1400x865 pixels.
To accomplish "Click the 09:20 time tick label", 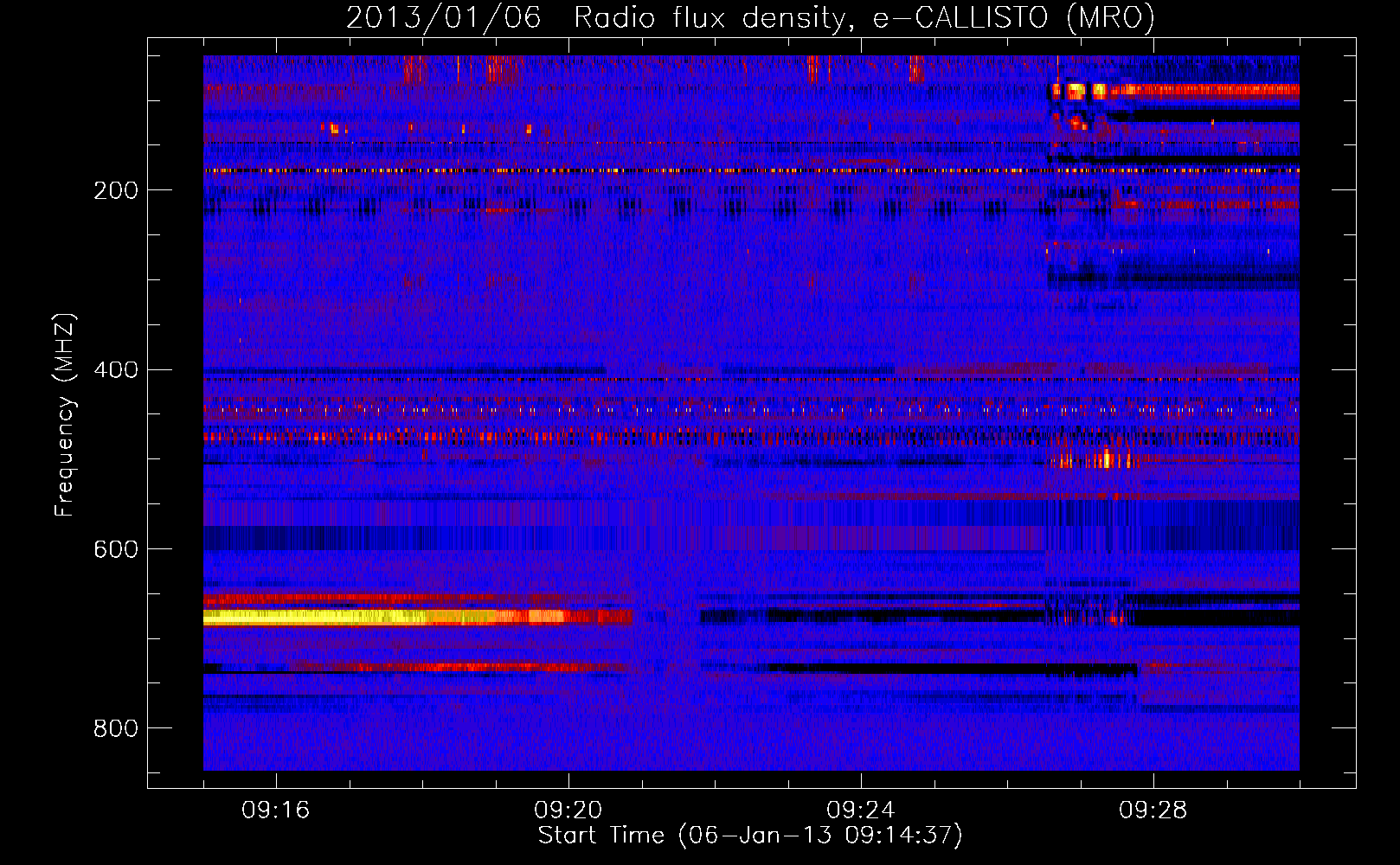I will [568, 811].
